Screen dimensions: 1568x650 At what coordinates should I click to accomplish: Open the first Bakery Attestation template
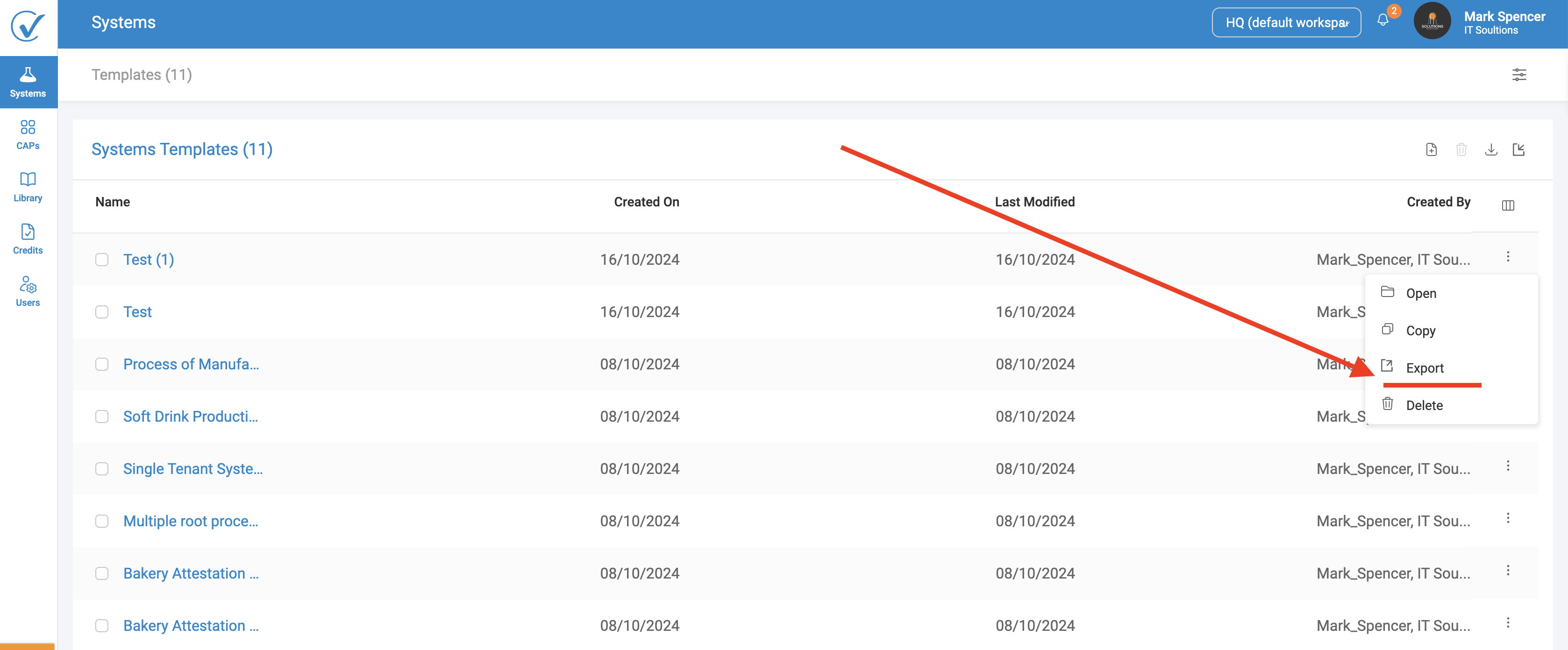click(x=191, y=574)
